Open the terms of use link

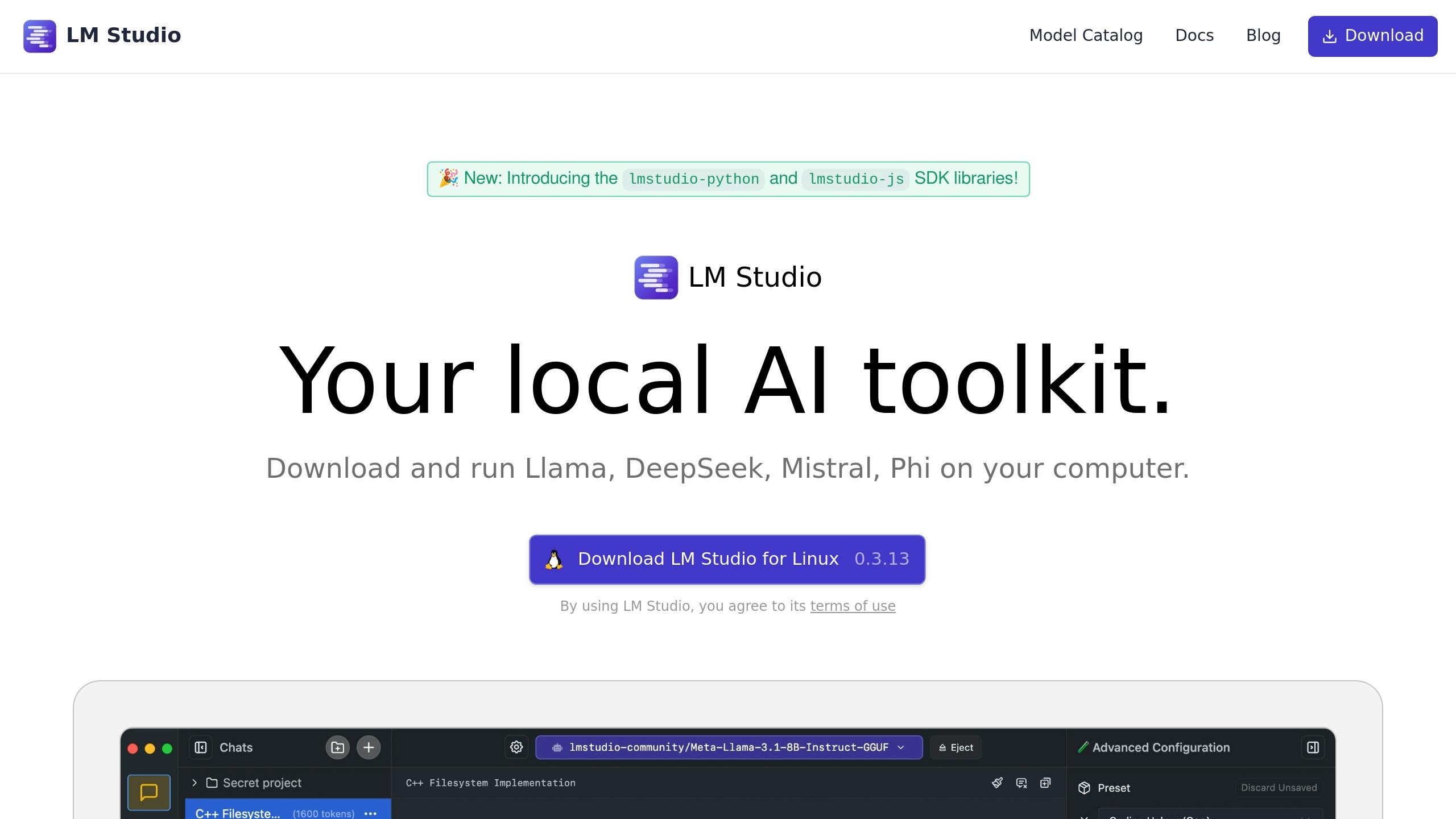point(852,606)
